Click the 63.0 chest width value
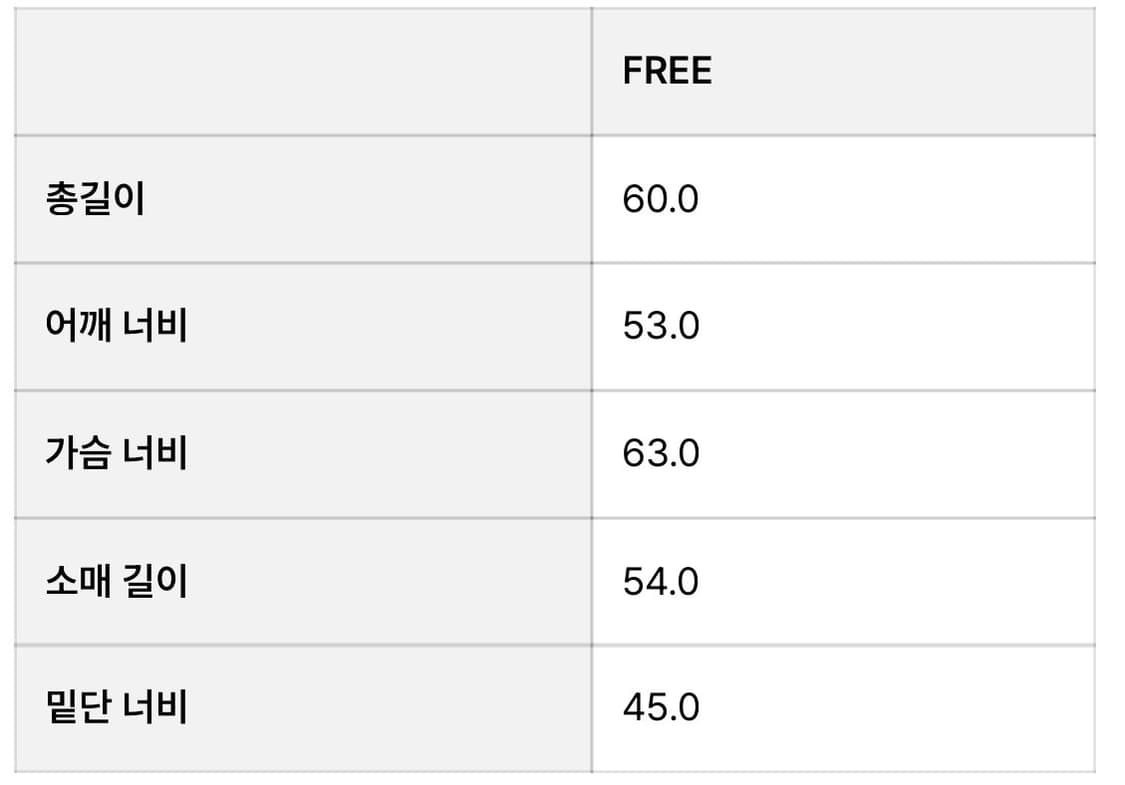 pyautogui.click(x=660, y=453)
